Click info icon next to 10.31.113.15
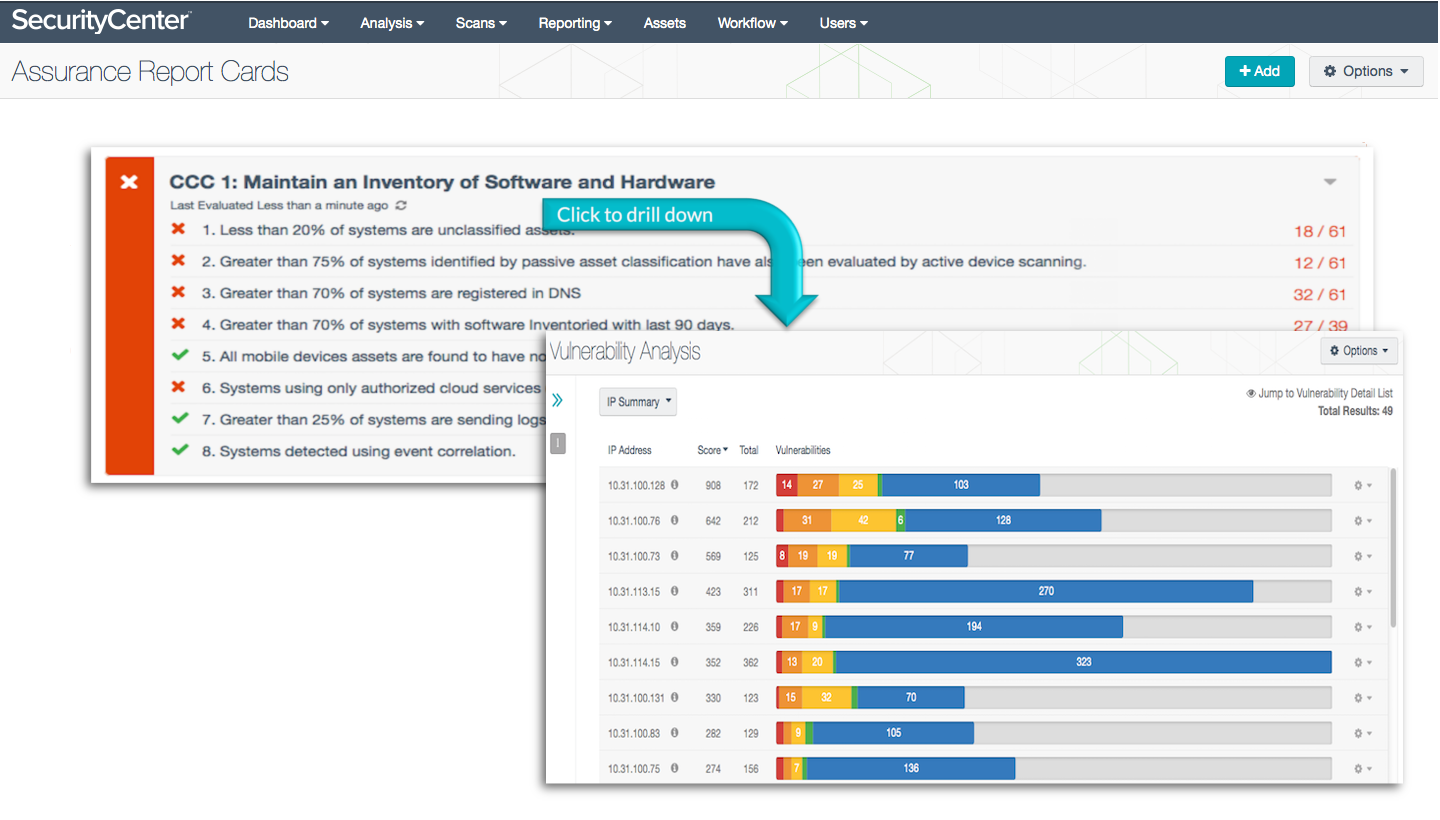Image resolution: width=1440 pixels, height=820 pixels. pos(674,591)
